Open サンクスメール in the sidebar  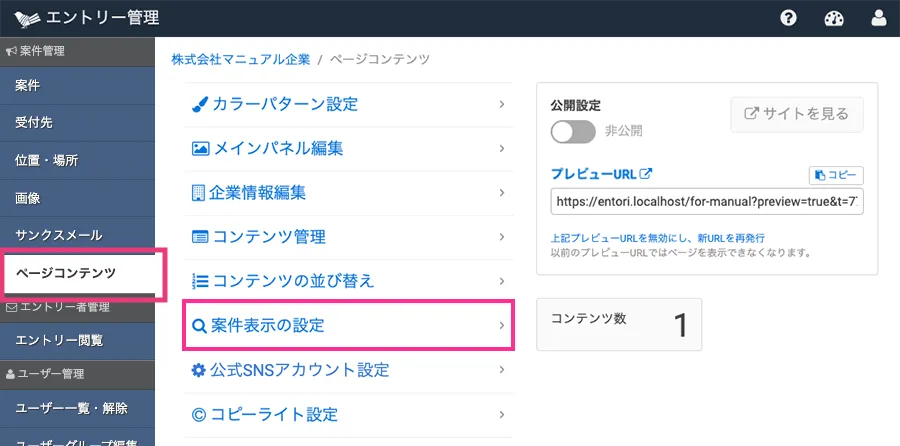(59, 235)
